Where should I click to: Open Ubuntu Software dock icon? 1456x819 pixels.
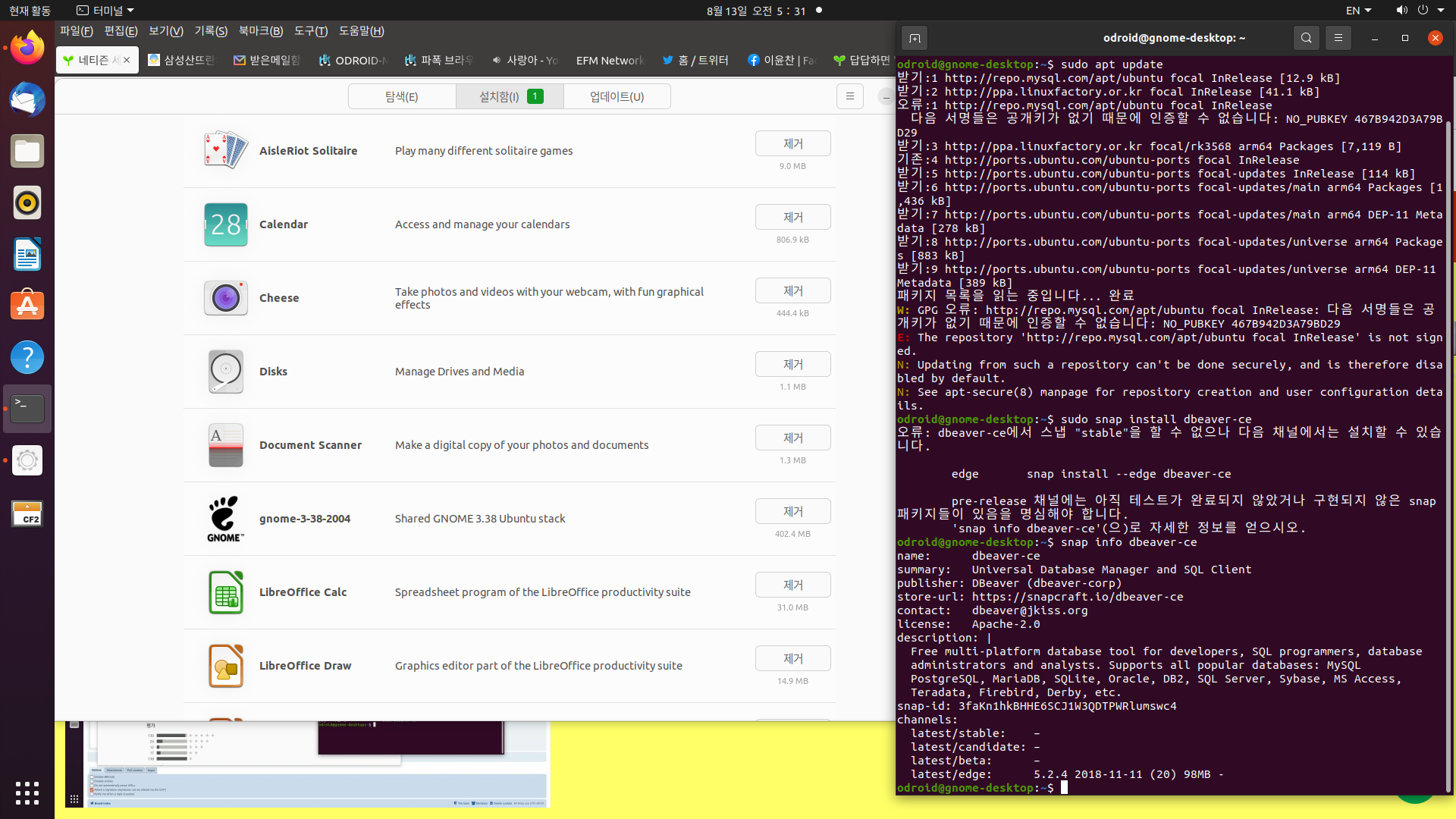[27, 306]
